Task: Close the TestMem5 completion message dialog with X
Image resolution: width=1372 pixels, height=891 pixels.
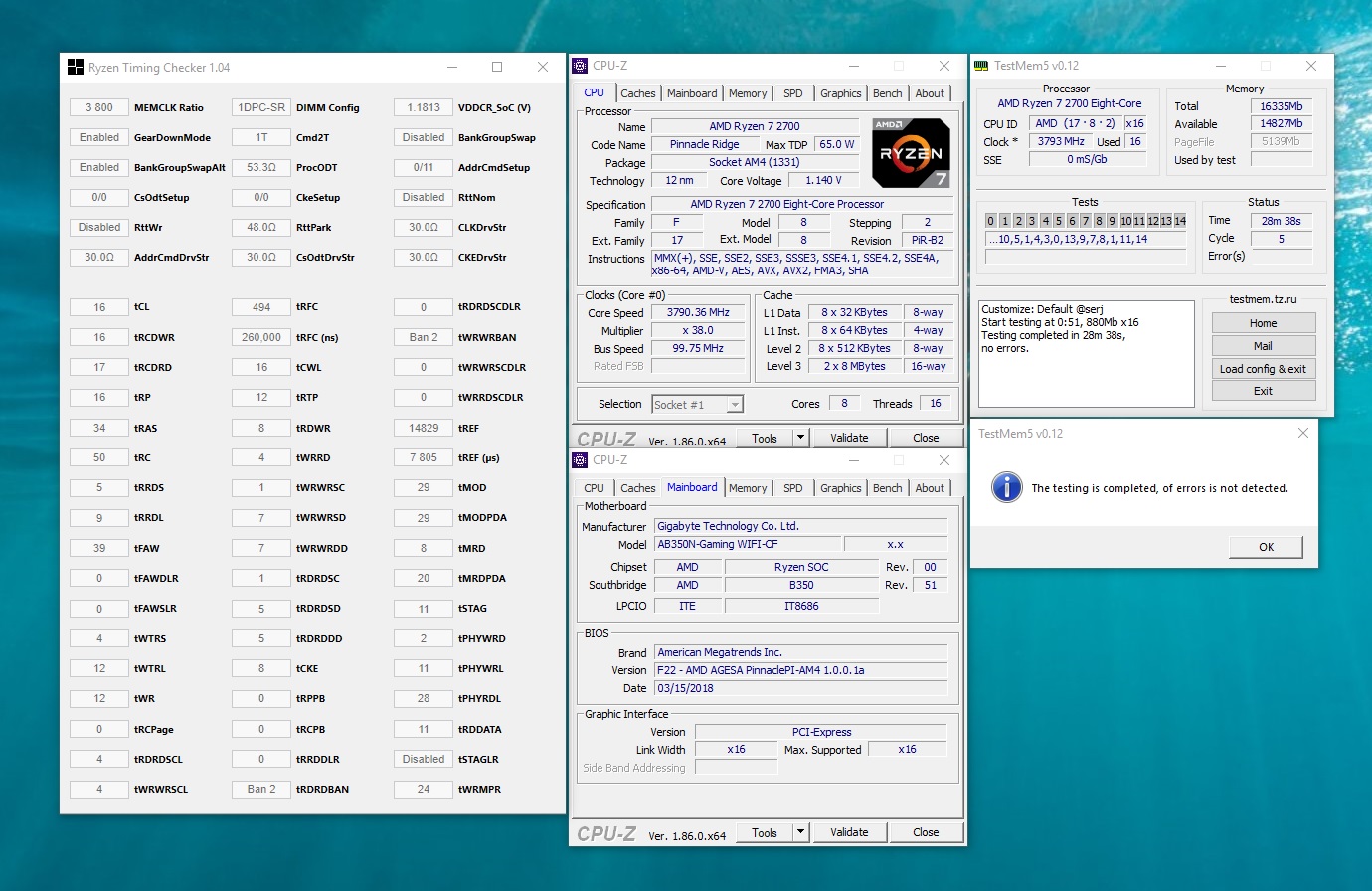Action: 1303,433
